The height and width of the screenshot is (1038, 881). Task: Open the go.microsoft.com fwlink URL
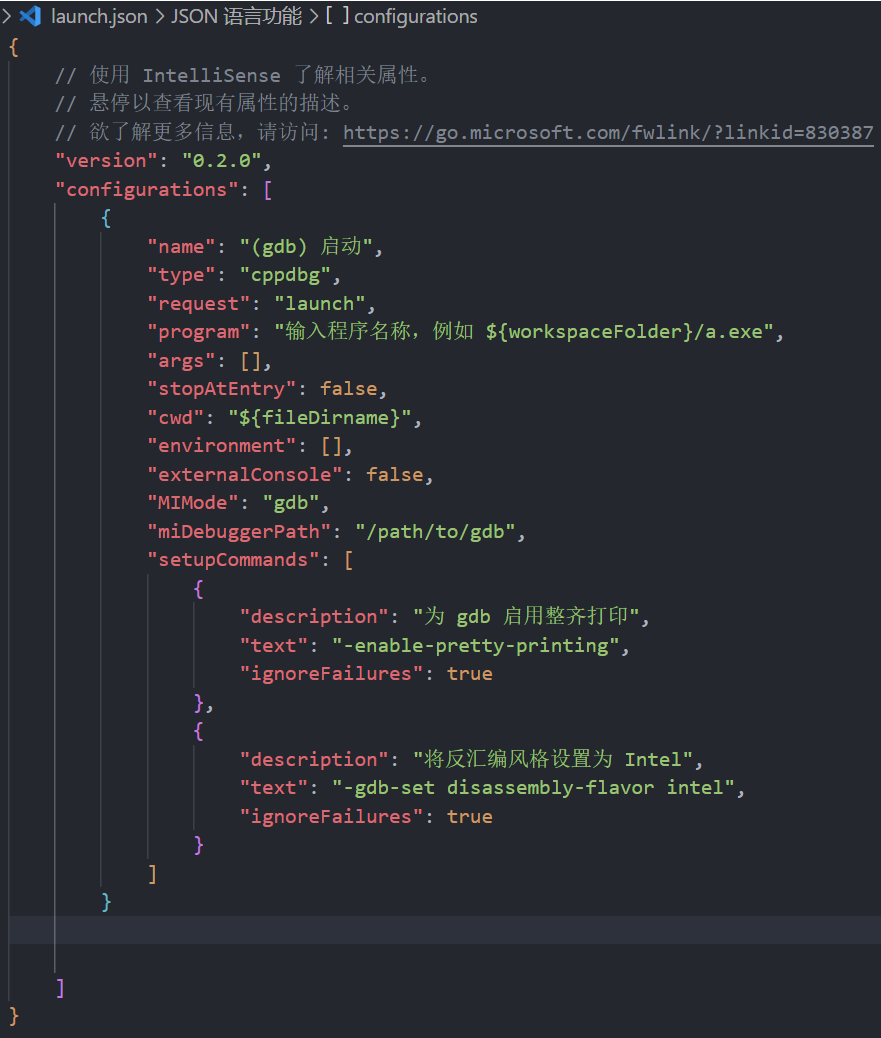click(x=608, y=132)
